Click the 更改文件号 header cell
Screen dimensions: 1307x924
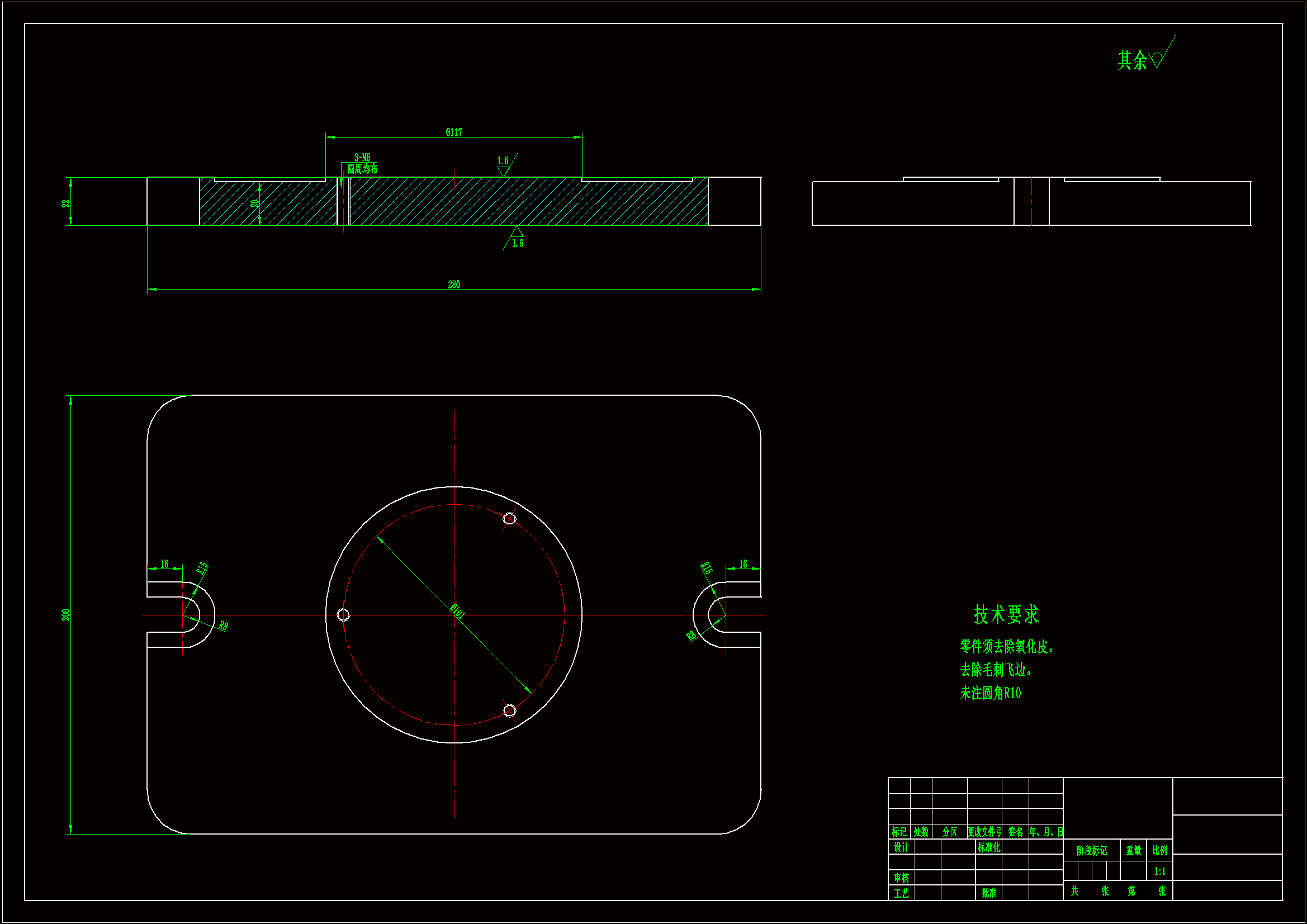pos(984,832)
